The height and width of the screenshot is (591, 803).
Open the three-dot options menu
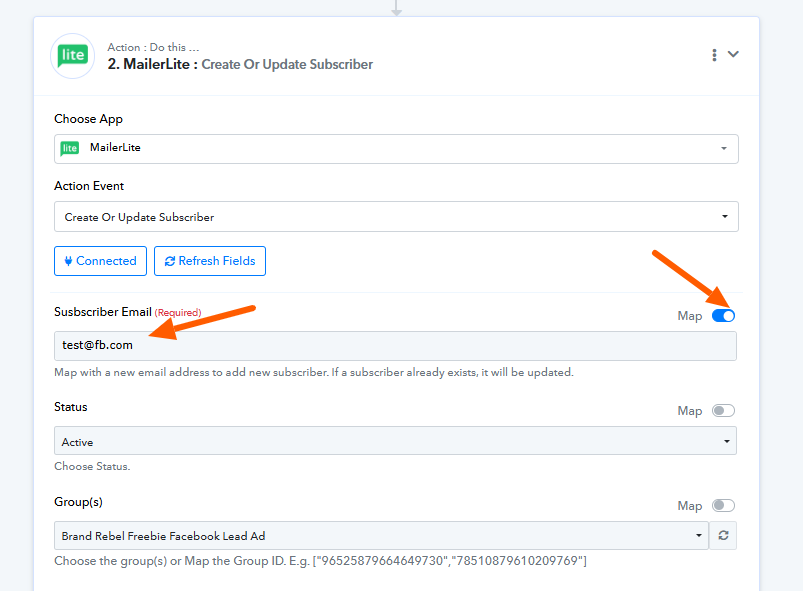[714, 55]
